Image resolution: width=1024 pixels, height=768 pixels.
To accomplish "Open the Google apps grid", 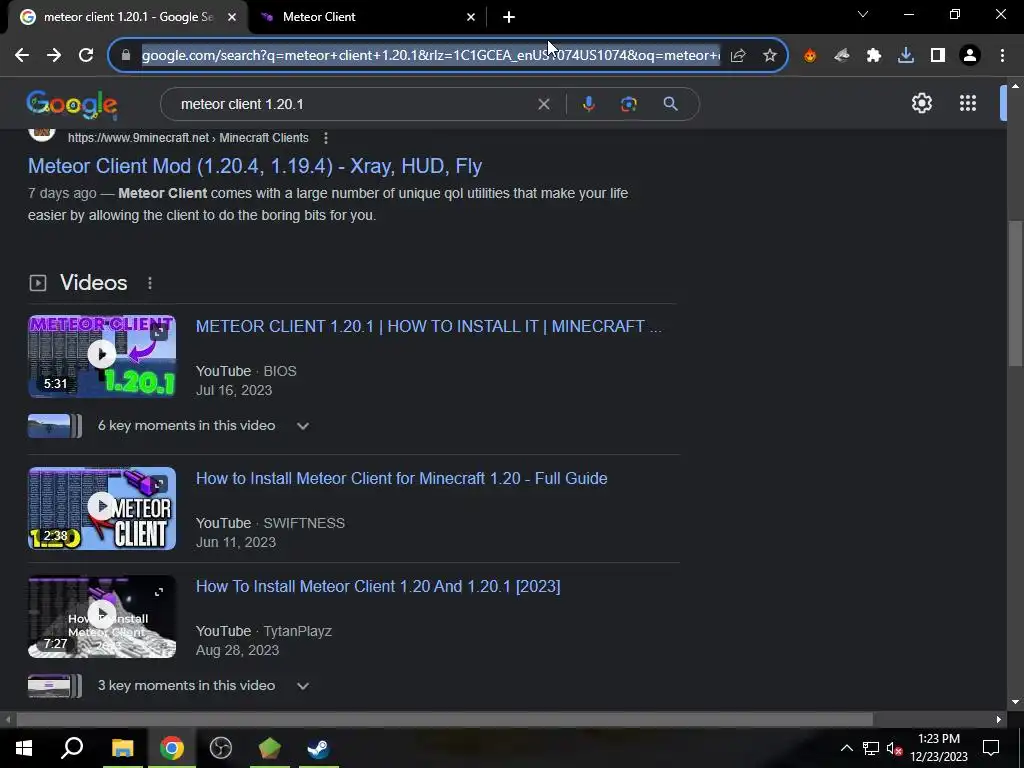I will (x=968, y=103).
